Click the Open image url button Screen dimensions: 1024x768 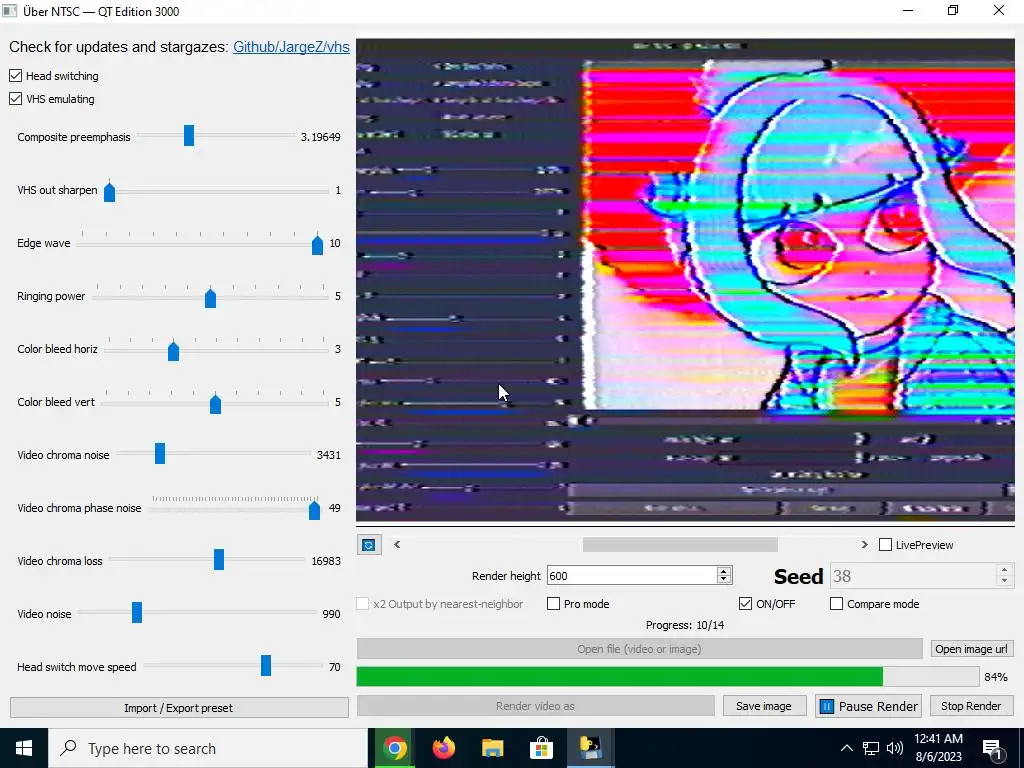pos(972,648)
